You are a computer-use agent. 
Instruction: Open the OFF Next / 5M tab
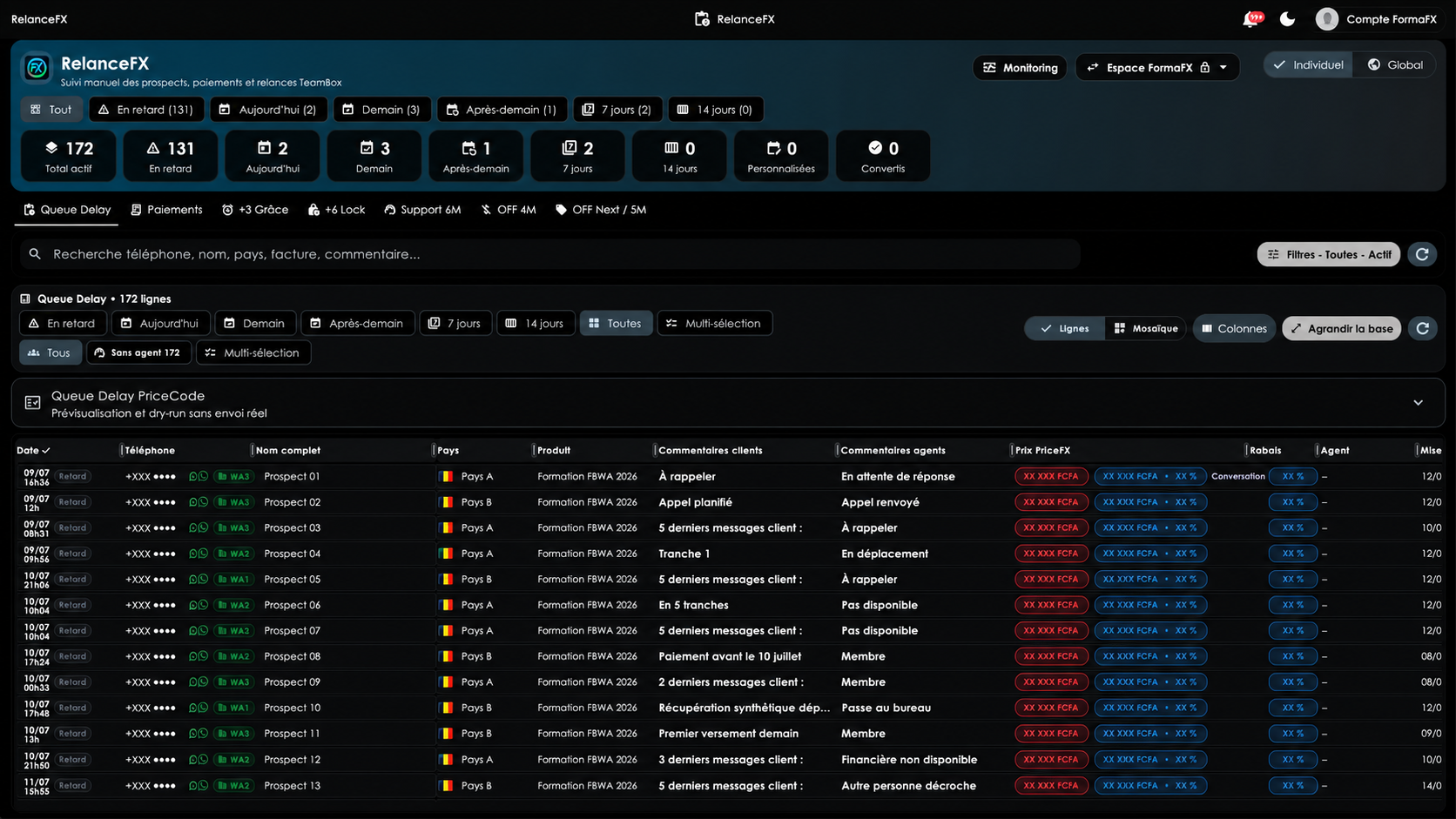click(x=601, y=210)
